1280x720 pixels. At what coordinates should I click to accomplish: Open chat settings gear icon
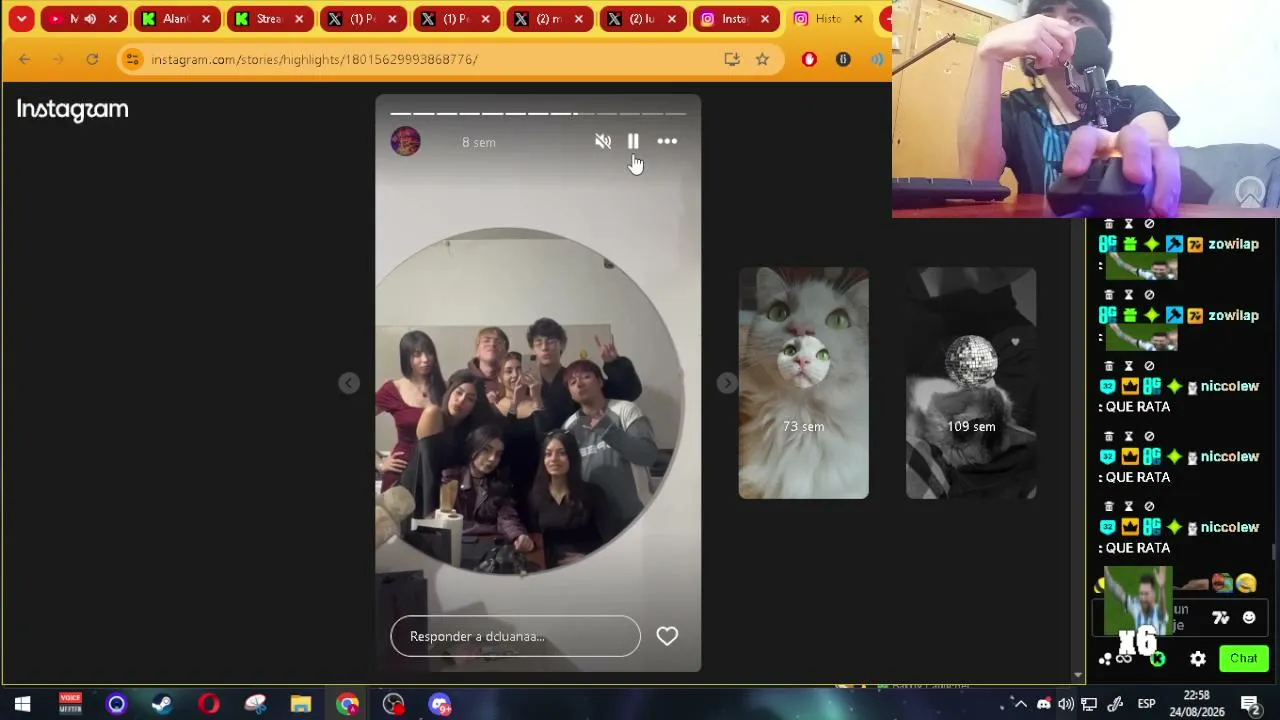tap(1198, 658)
